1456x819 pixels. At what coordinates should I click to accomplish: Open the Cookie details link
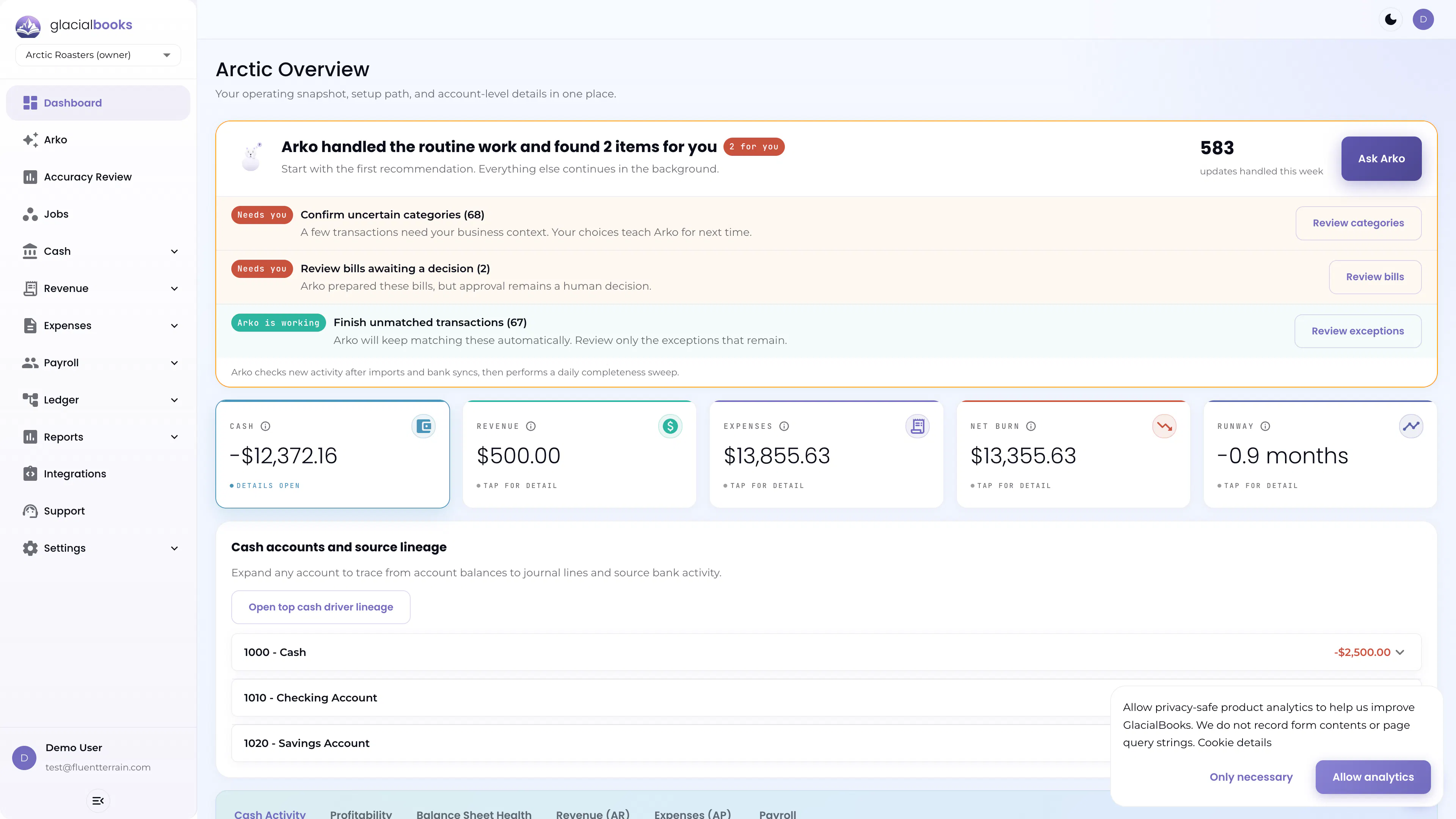click(1235, 743)
